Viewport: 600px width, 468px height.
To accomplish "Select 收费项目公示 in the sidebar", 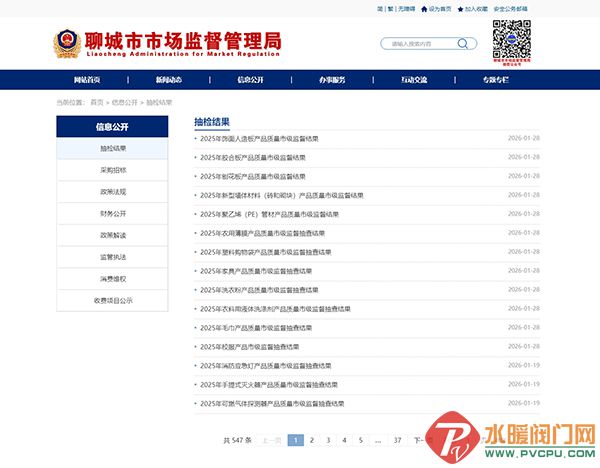I will [x=113, y=300].
